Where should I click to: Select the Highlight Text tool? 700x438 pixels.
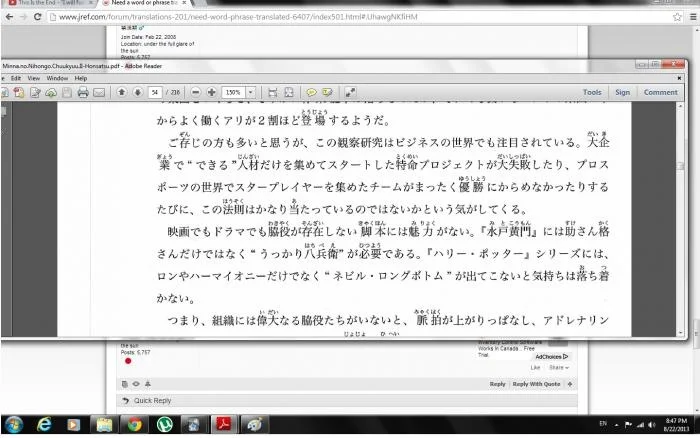327,92
